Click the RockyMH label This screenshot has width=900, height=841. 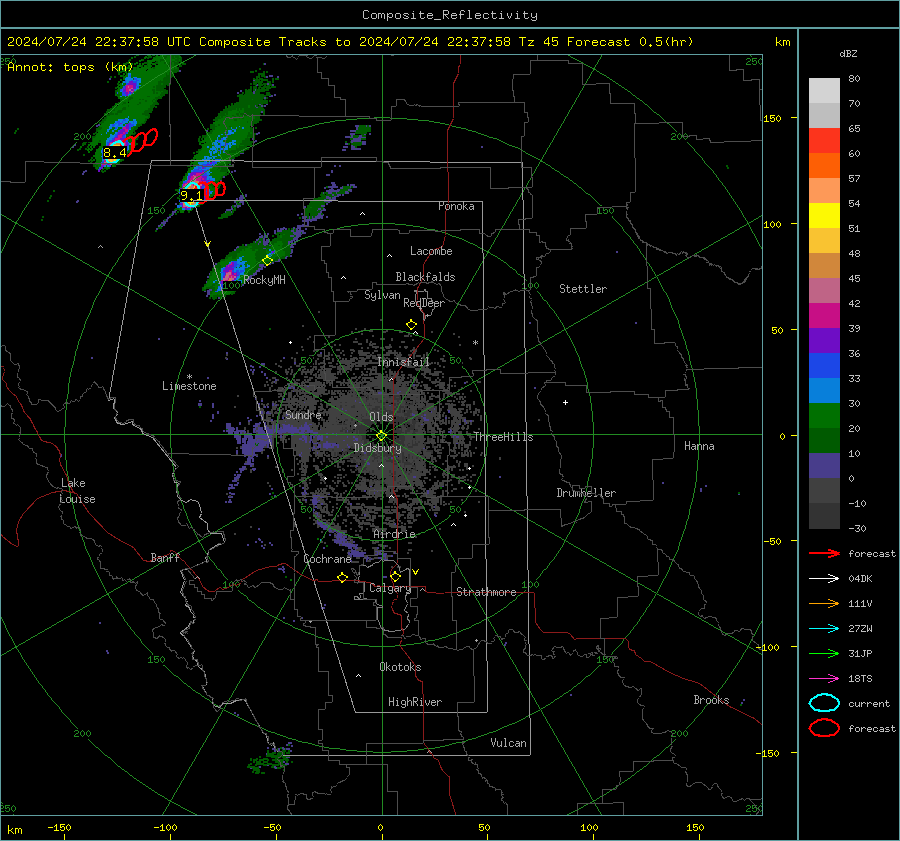pos(264,280)
